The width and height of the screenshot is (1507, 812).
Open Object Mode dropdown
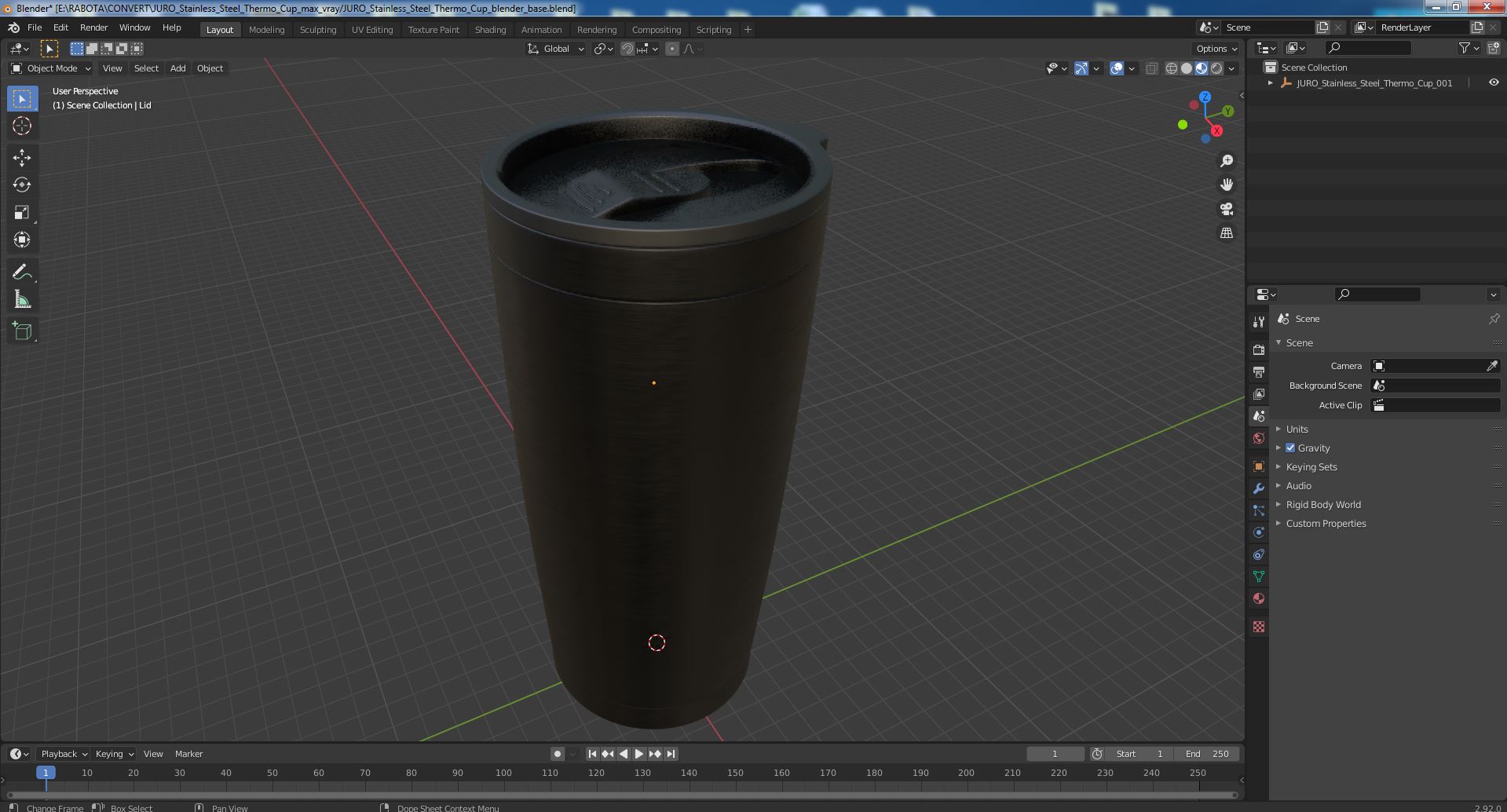51,68
